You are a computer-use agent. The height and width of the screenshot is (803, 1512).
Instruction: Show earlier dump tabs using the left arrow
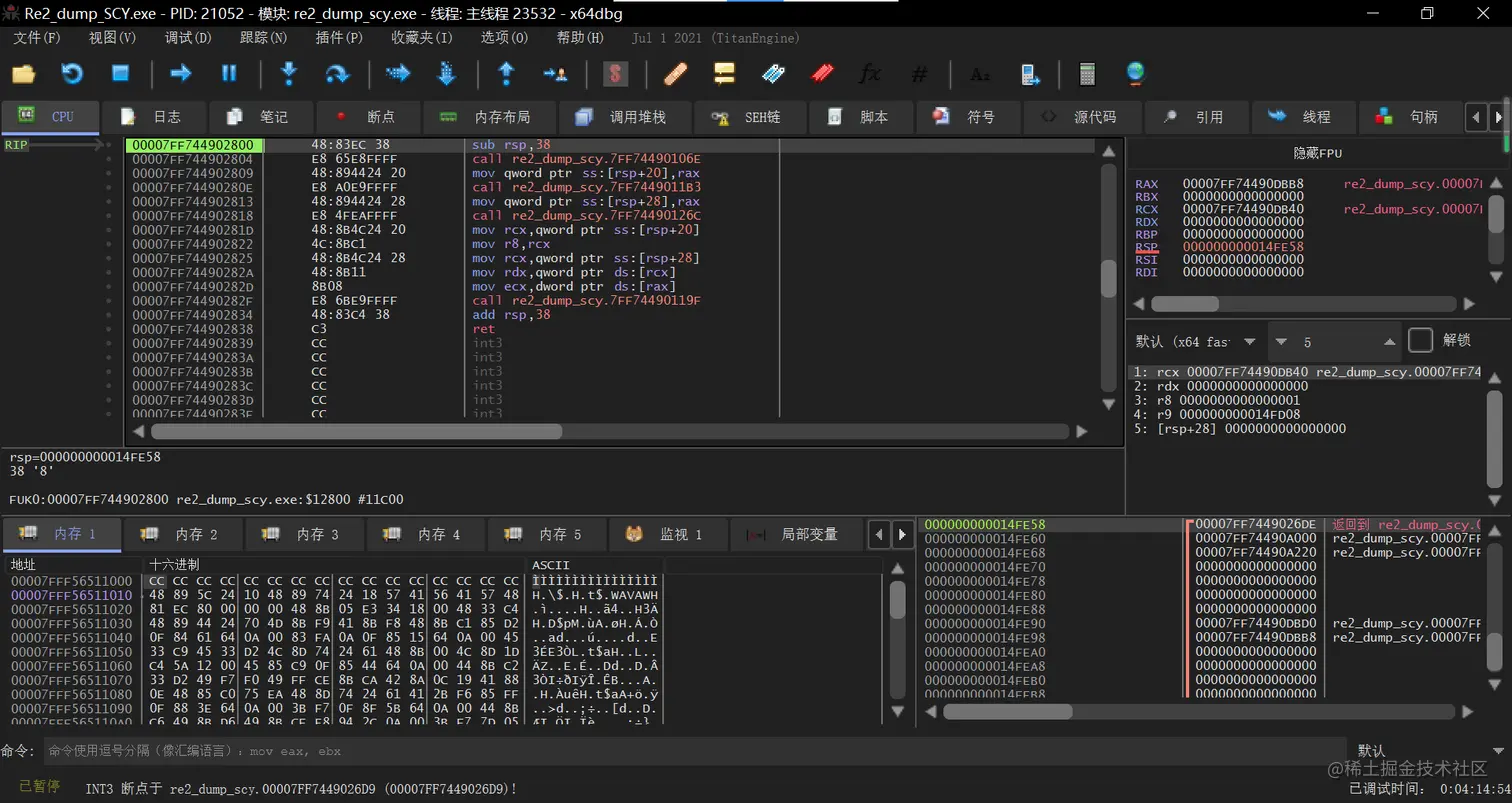coord(878,534)
